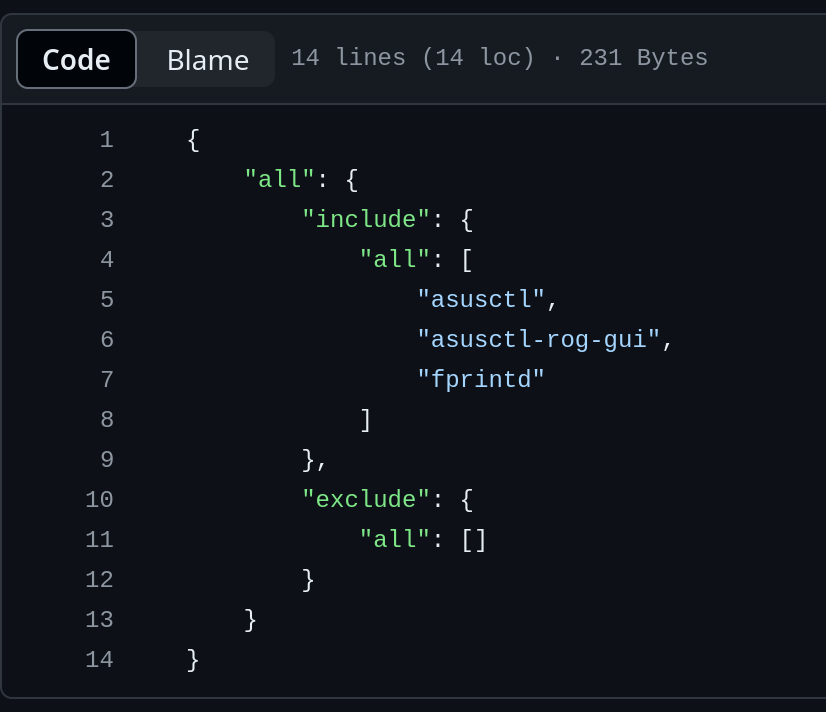
Task: Click the "include" key
Action: [366, 220]
